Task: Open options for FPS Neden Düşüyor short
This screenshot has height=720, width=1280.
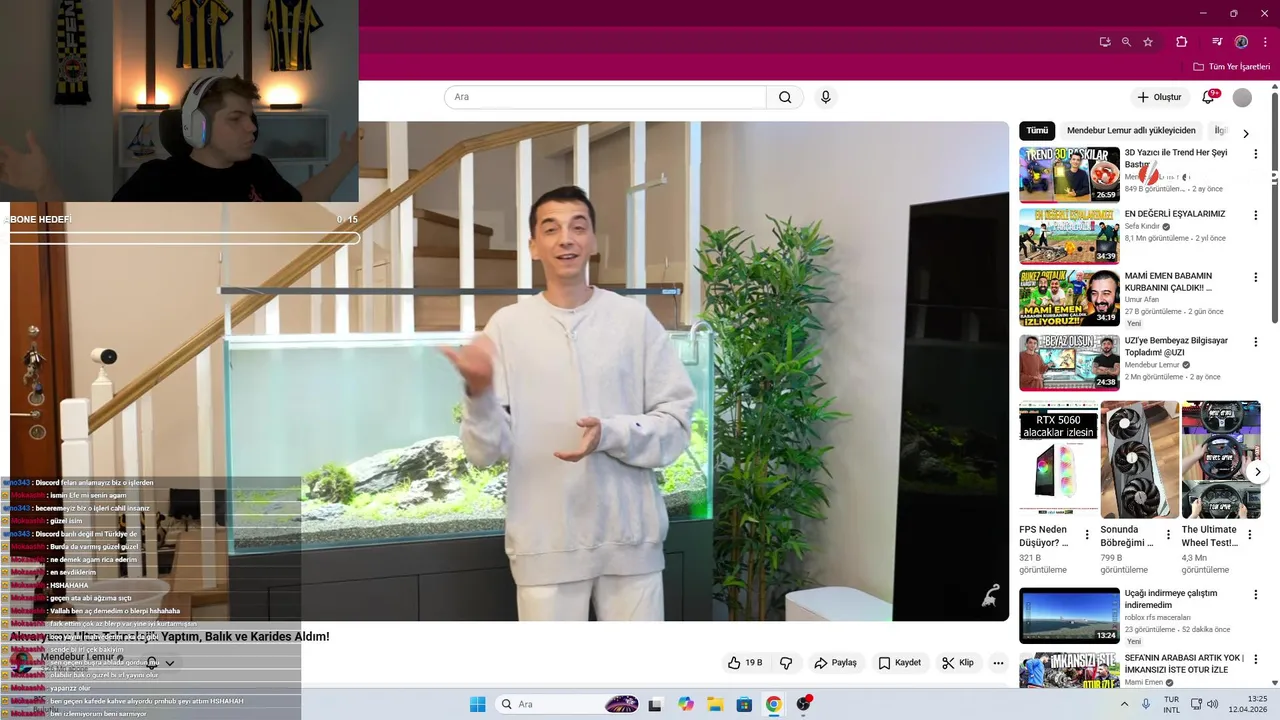Action: [x=1087, y=535]
